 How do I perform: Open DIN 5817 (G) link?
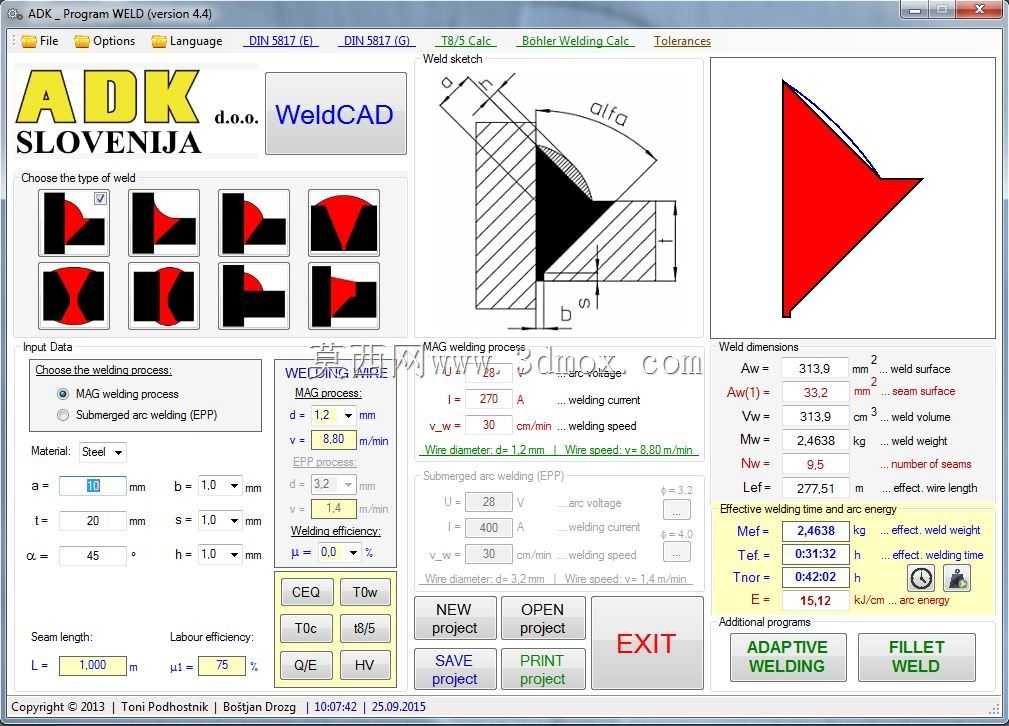(377, 41)
